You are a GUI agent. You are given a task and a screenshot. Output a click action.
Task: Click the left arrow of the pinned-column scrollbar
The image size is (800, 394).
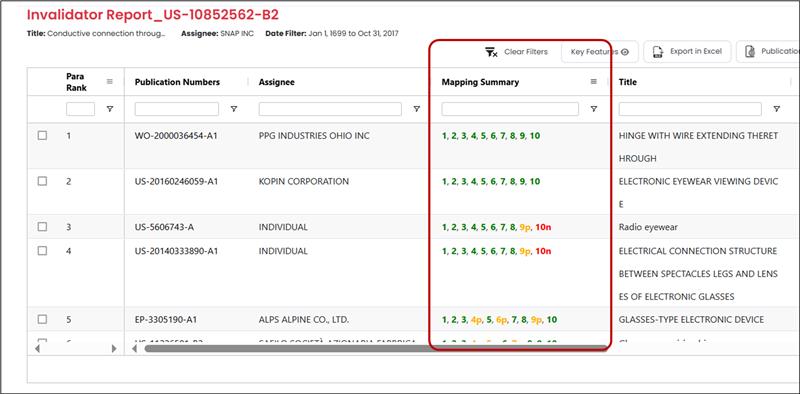pyautogui.click(x=37, y=349)
